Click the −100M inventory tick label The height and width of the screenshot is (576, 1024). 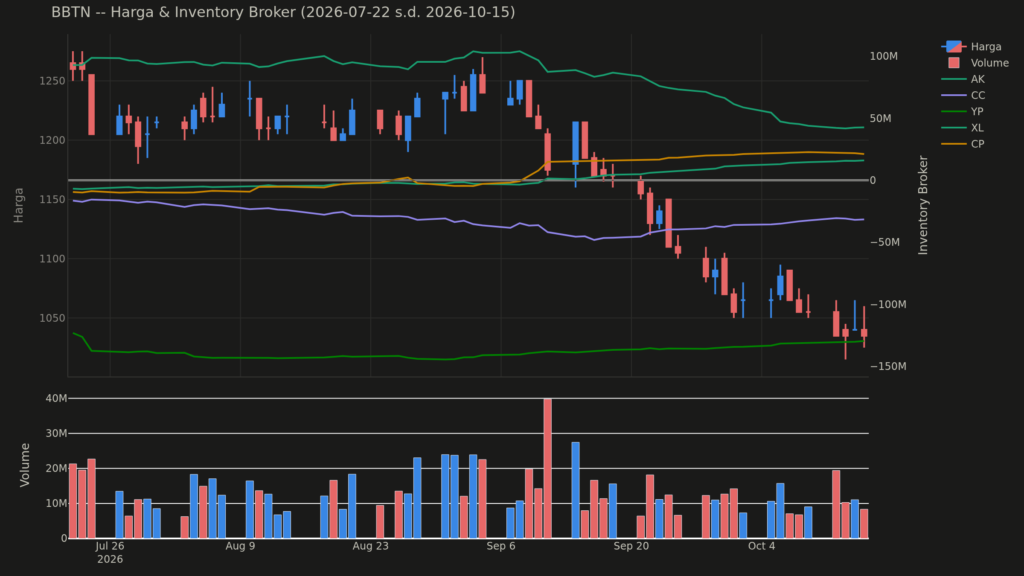(888, 304)
